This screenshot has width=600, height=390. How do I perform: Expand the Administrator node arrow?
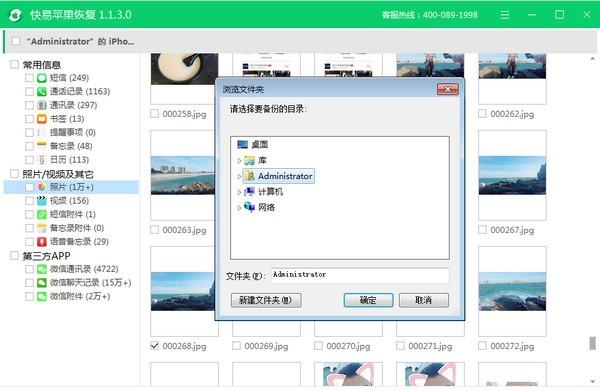coord(239,176)
